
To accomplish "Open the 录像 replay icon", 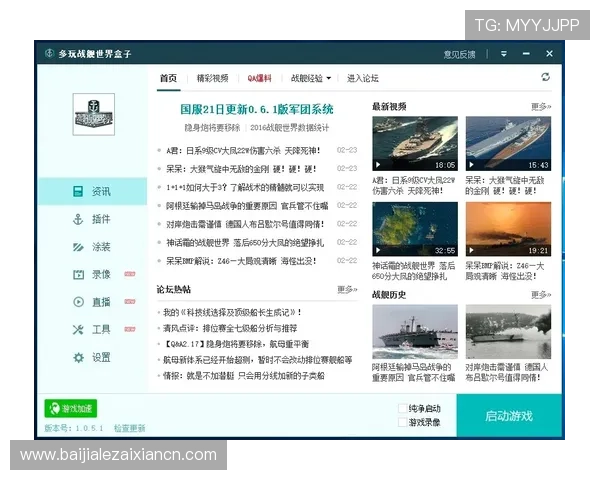I will coord(78,274).
